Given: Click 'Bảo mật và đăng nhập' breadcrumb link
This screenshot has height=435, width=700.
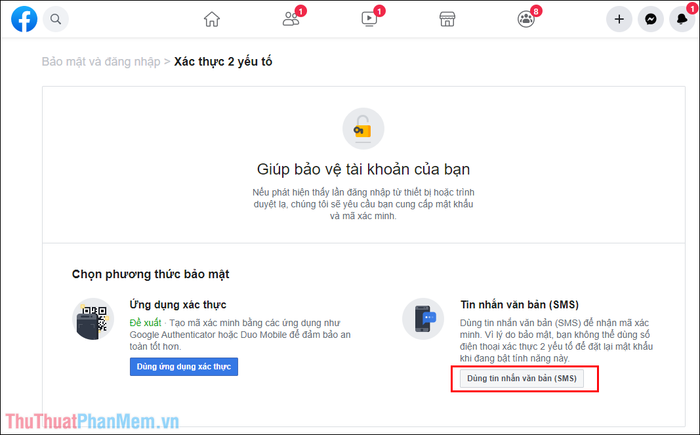Looking at the screenshot, I should coord(101,62).
